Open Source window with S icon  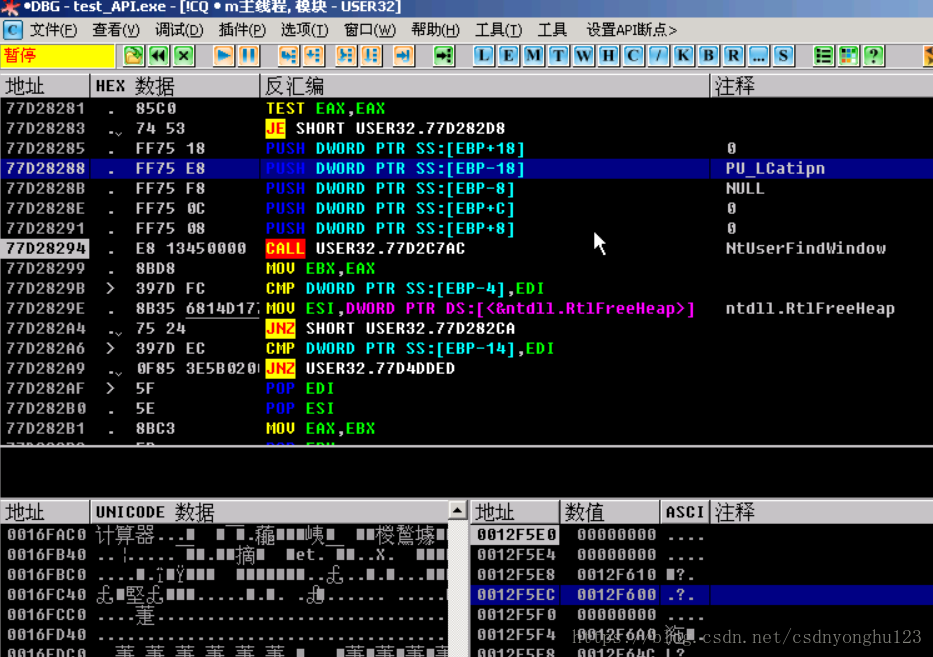783,56
